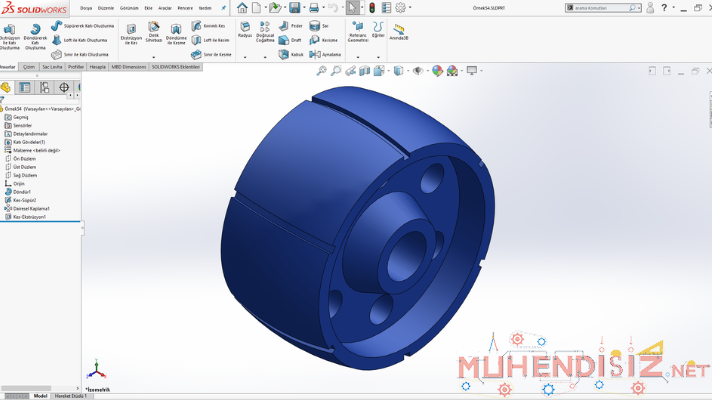Click the Delik Sihirbazı hole wizard icon
This screenshot has height=400, width=712.
(x=154, y=30)
